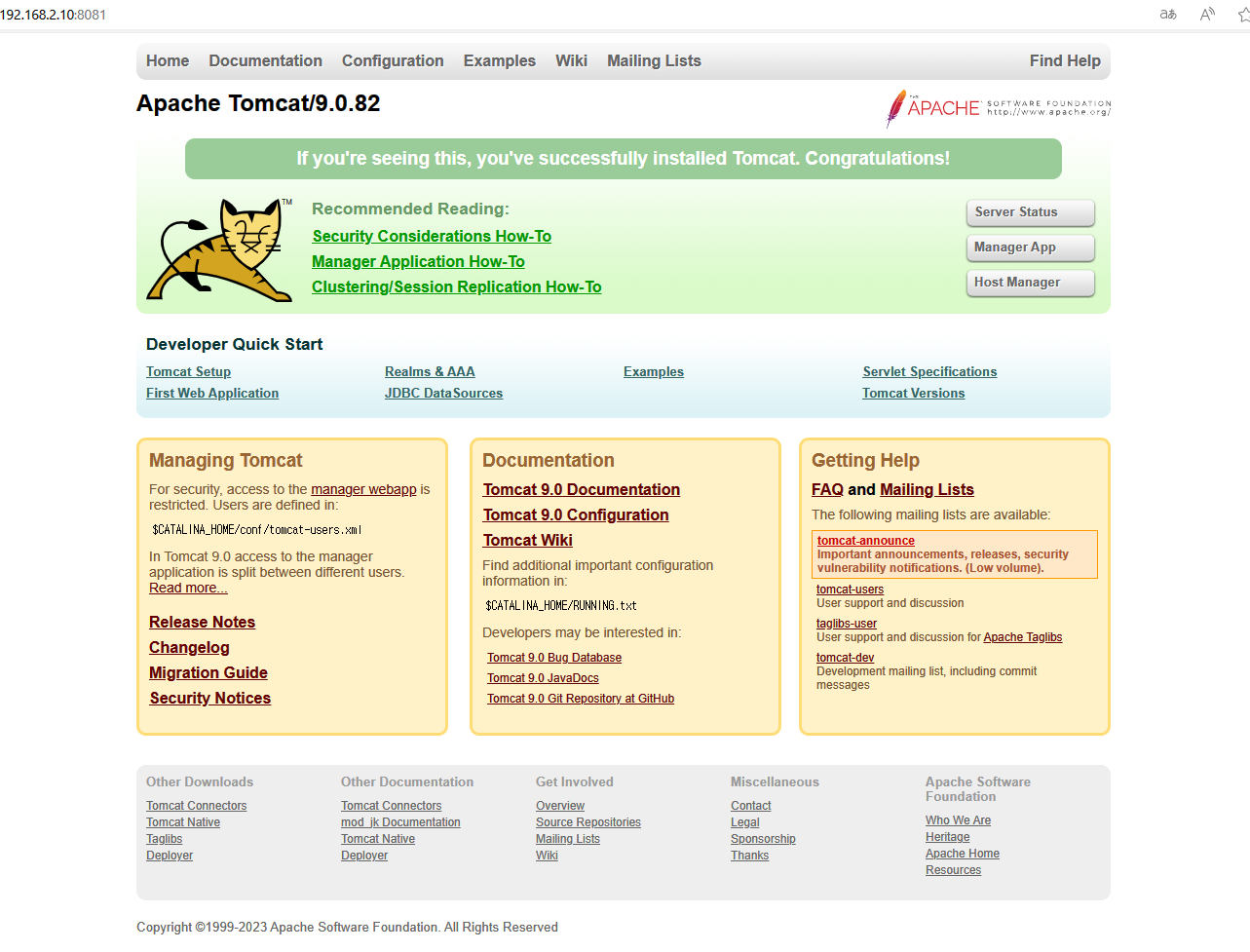Click the address bar URL 192.168.2.10:8081
1250x952 pixels.
click(54, 15)
